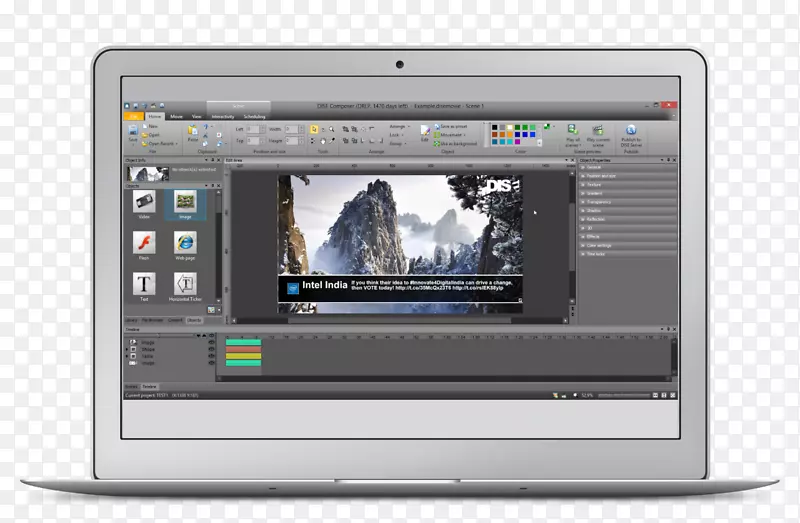Expand the Effects properties section
This screenshot has width=800, height=523.
[628, 237]
